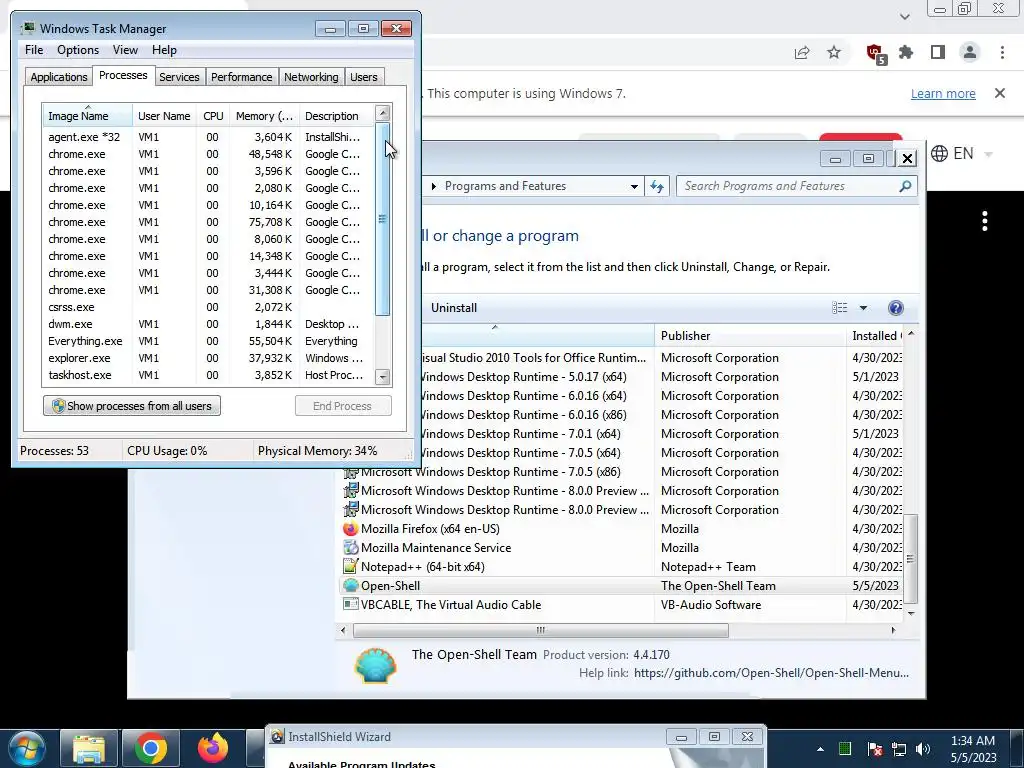
Task: Click the process list scrollbar thumb
Action: coord(383,219)
